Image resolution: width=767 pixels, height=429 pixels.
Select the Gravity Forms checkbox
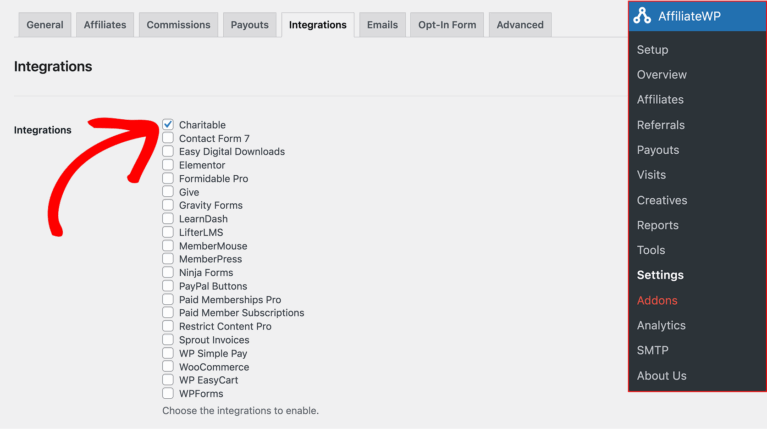tap(168, 205)
